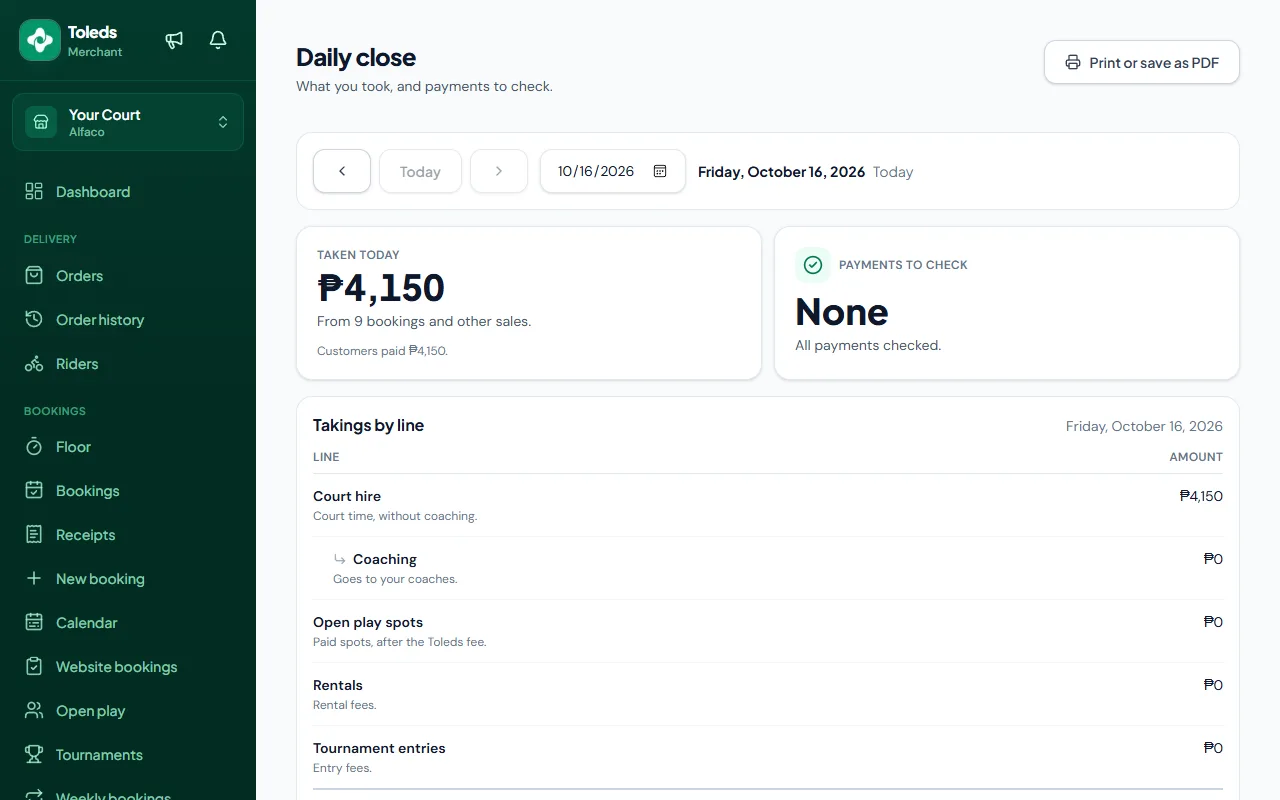Open date picker calendar icon
This screenshot has width=1280, height=800.
[660, 171]
